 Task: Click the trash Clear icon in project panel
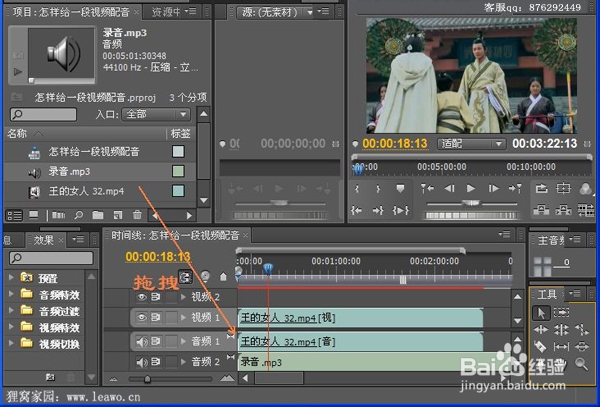137,215
